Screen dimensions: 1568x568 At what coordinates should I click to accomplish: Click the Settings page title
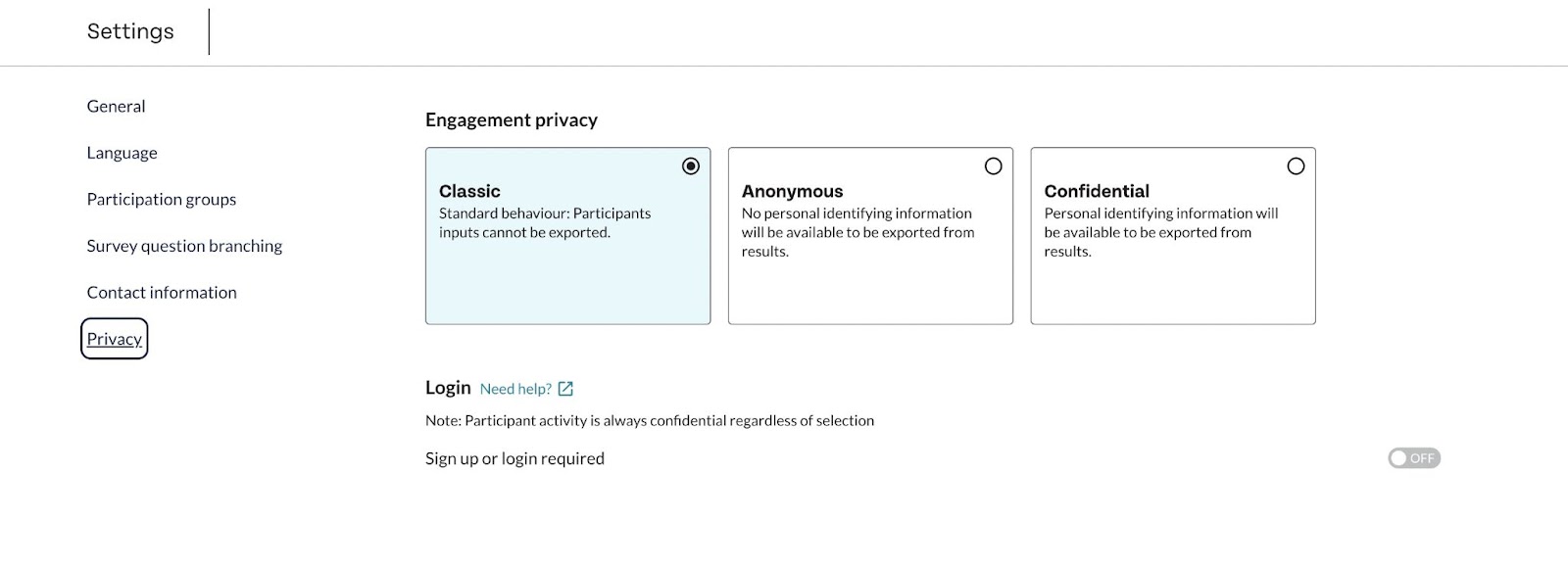coord(130,31)
